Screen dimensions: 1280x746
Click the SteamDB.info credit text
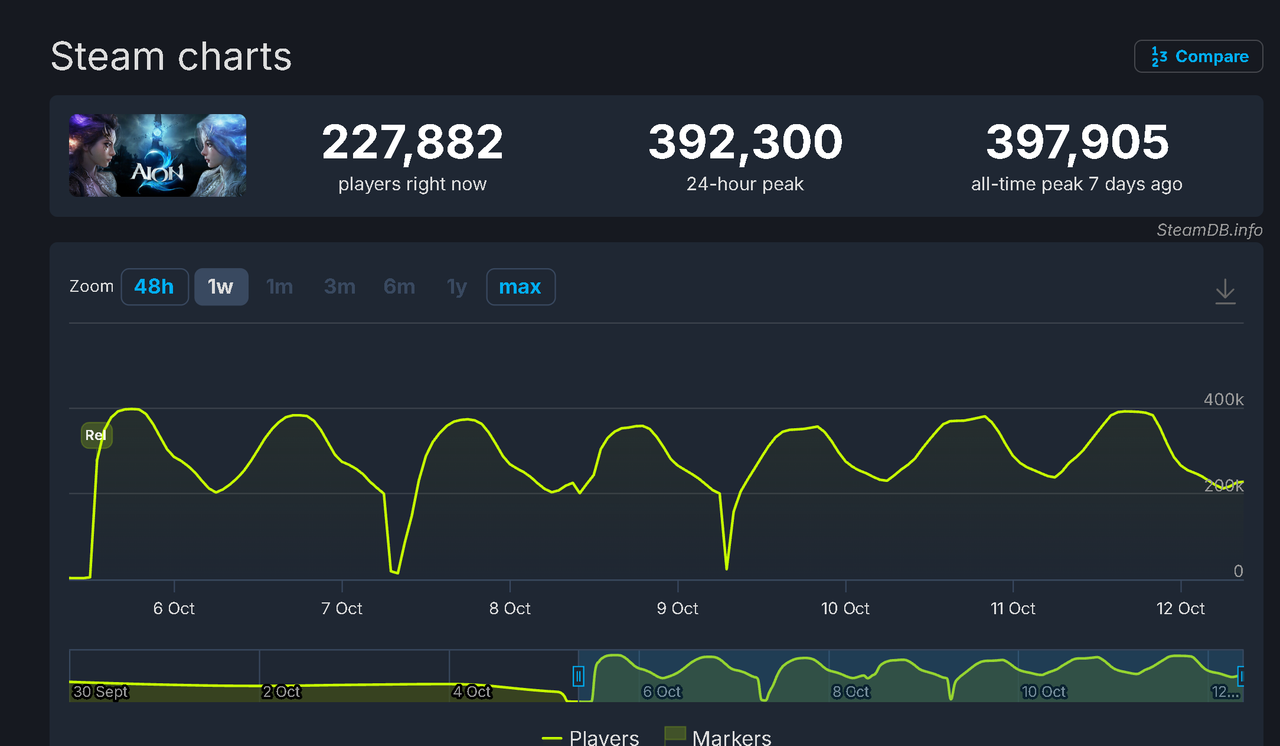1210,230
